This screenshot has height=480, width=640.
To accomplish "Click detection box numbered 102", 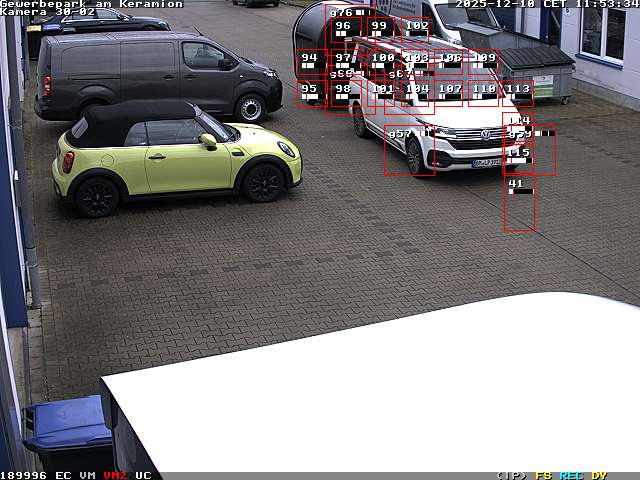I will pyautogui.click(x=417, y=31).
